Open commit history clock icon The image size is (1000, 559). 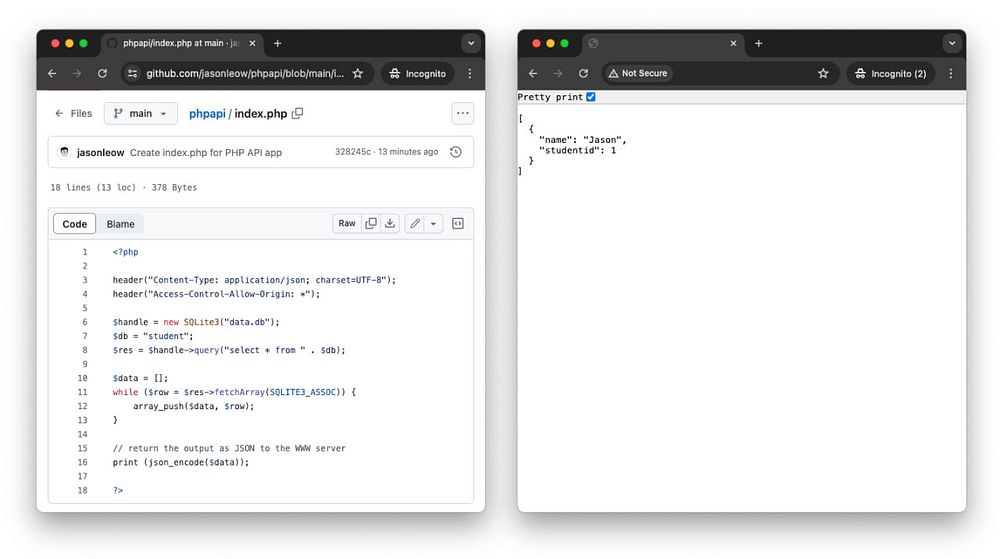[455, 152]
